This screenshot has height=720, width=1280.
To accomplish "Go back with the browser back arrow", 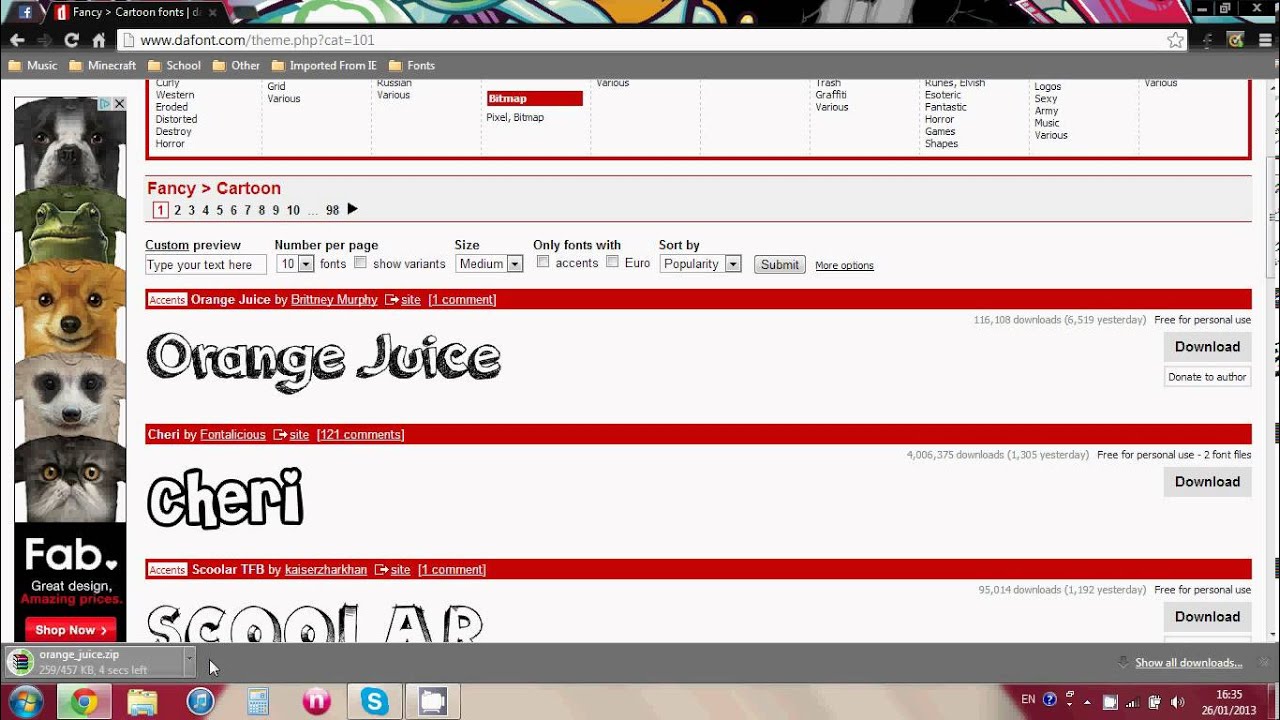I will (17, 40).
